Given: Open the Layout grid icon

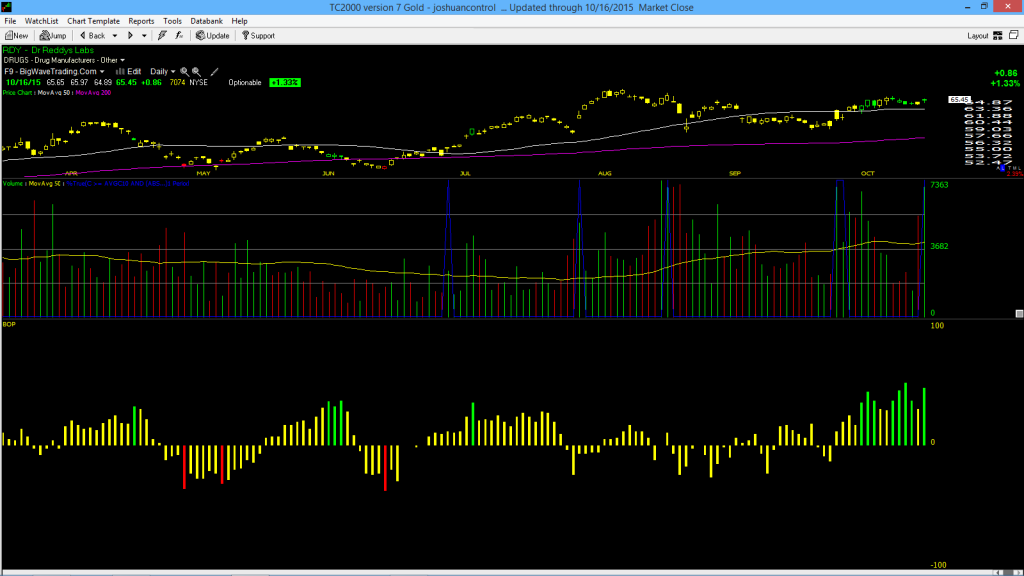Looking at the screenshot, I should 998,36.
